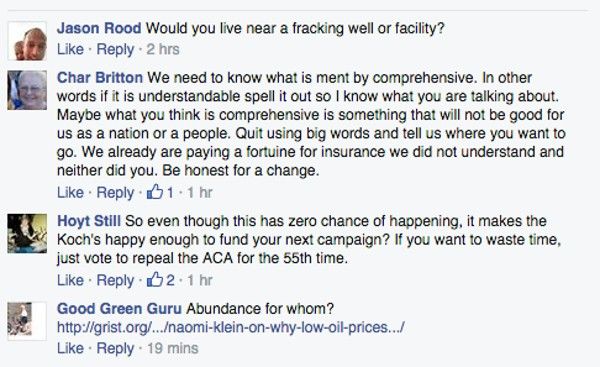Click thumbs-up icon on Char Britton's comment
This screenshot has height=367, width=600.
point(155,192)
